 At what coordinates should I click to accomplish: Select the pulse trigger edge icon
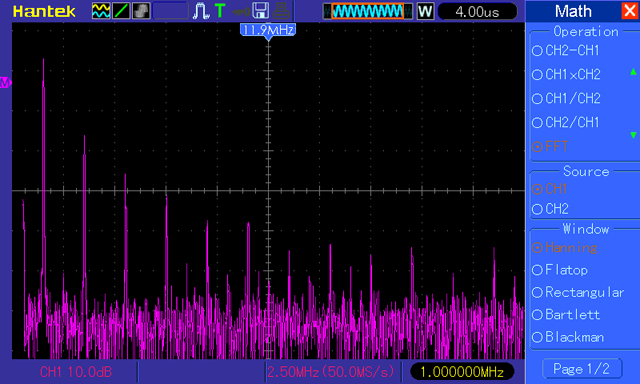pos(200,11)
